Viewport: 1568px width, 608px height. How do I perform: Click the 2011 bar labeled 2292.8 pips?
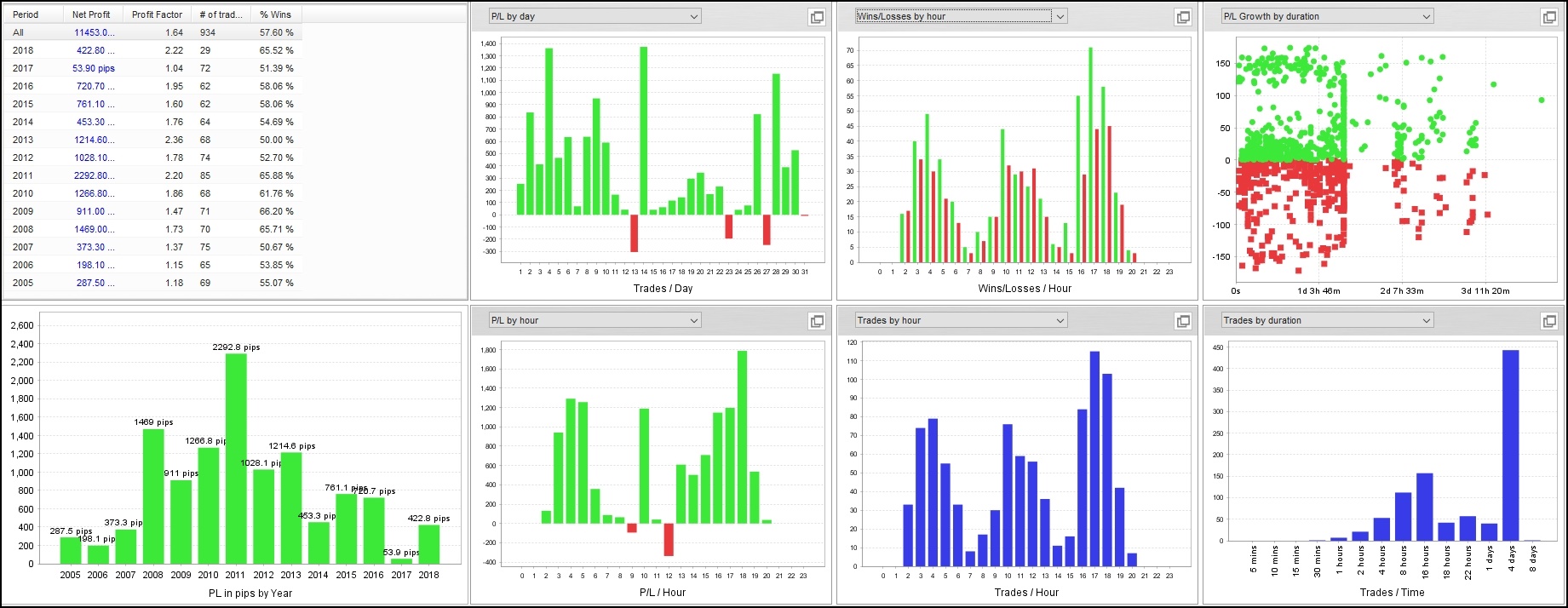(236, 460)
